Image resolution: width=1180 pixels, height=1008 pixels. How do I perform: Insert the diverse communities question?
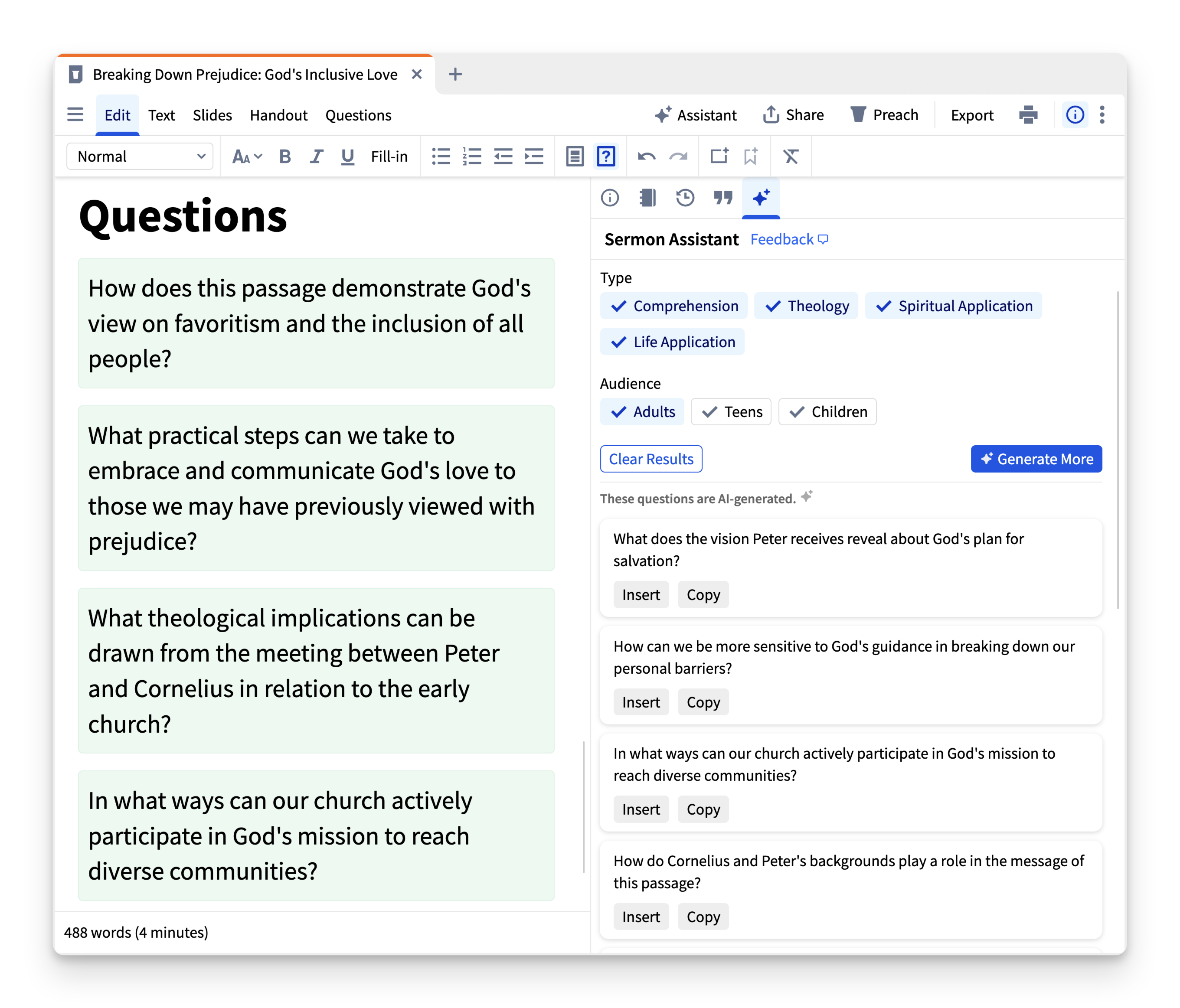641,809
